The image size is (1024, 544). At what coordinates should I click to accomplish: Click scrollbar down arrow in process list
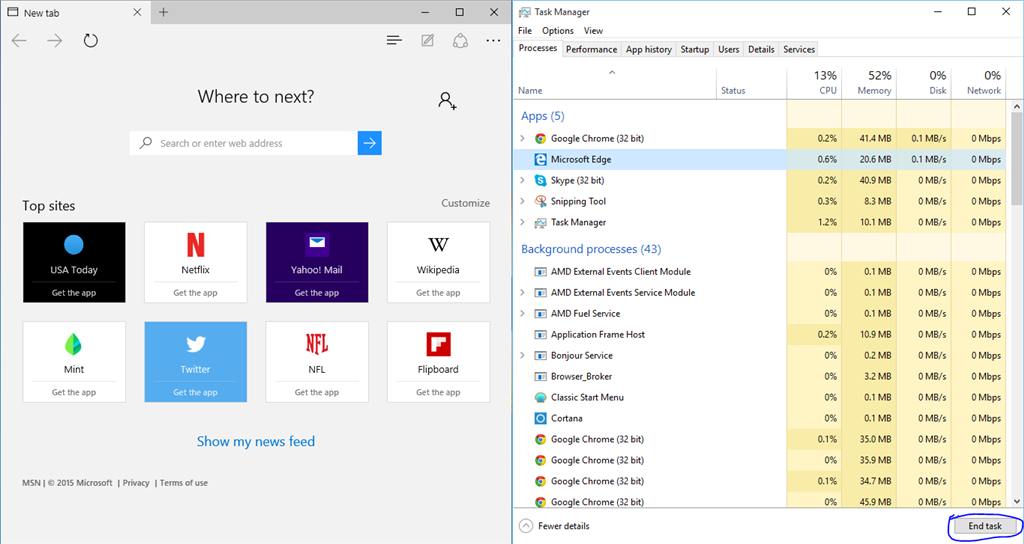(x=1017, y=502)
